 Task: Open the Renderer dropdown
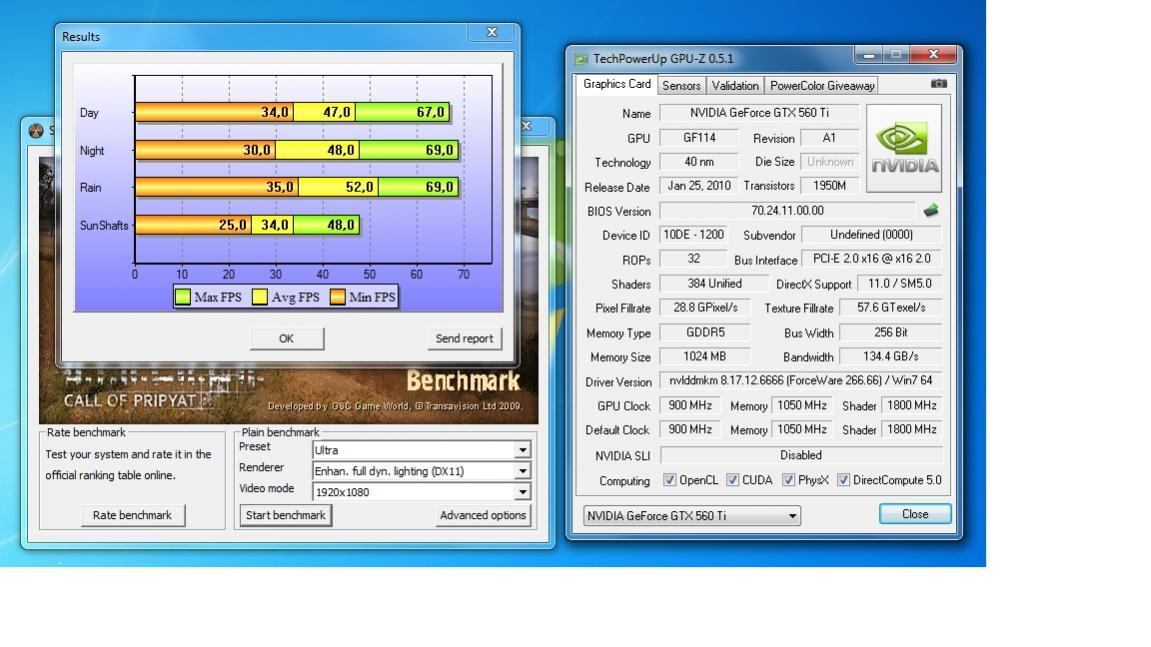click(421, 471)
